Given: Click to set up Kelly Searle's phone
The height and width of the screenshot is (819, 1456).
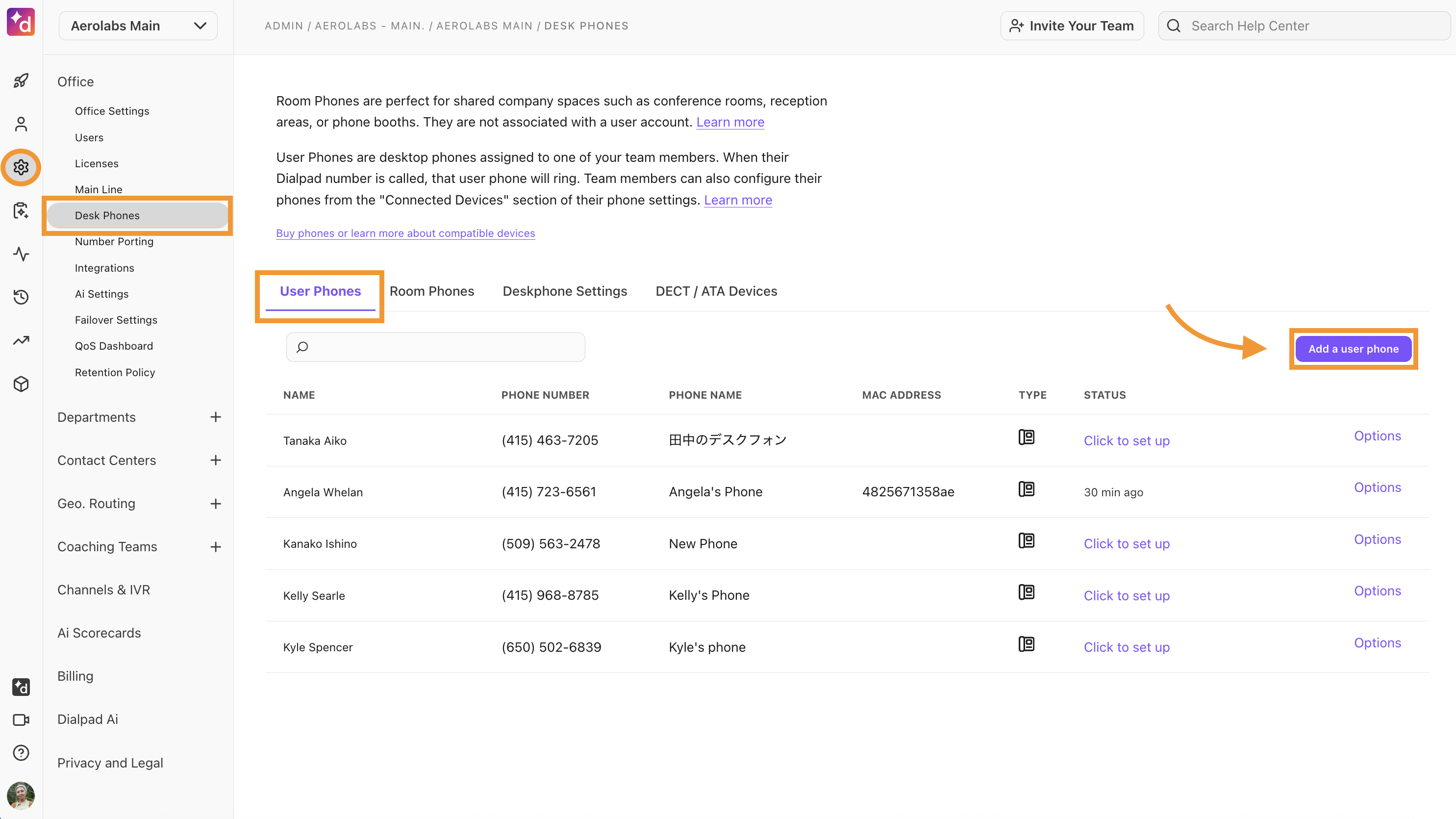Looking at the screenshot, I should click(1127, 596).
